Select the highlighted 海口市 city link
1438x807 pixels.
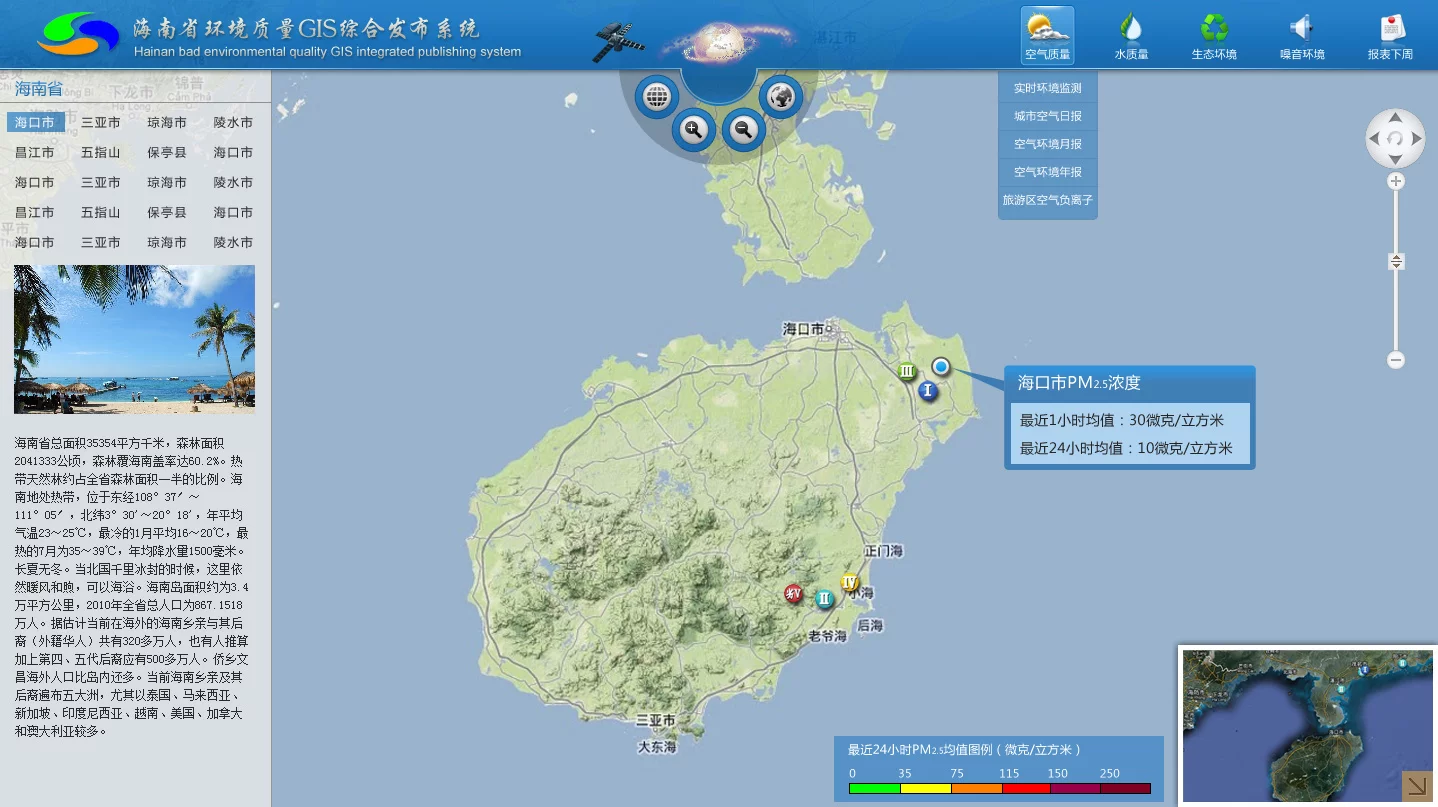pyautogui.click(x=36, y=122)
